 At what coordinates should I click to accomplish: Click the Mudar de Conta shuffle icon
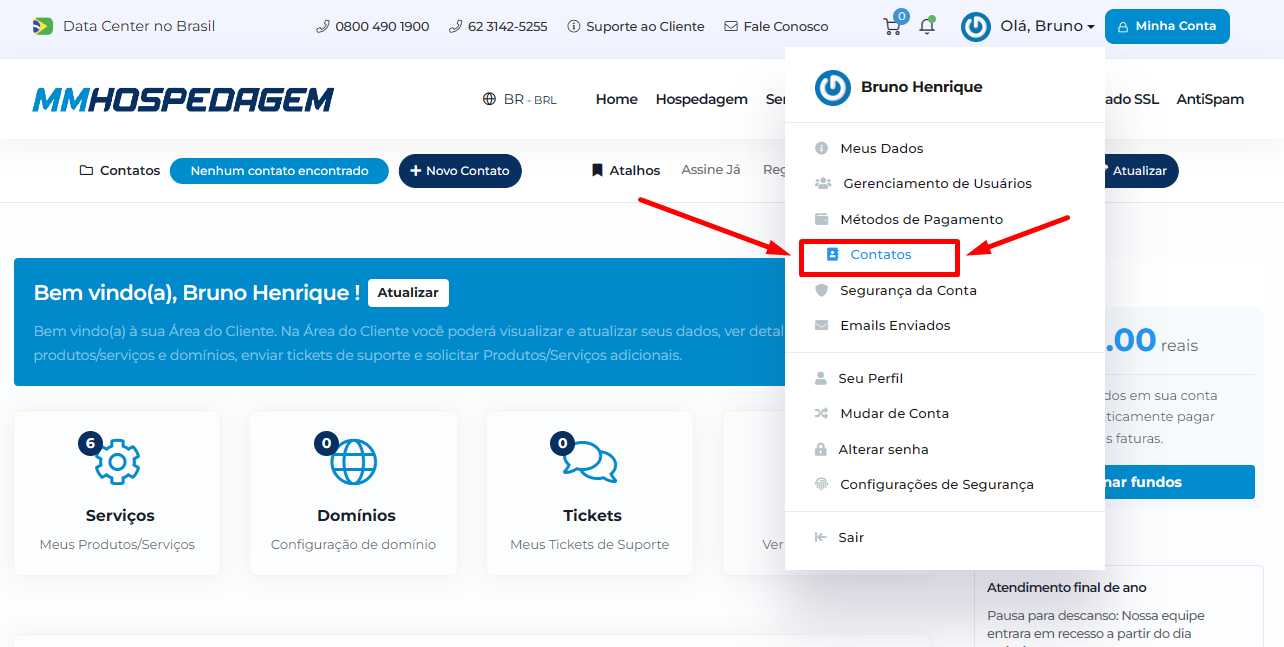click(x=822, y=413)
